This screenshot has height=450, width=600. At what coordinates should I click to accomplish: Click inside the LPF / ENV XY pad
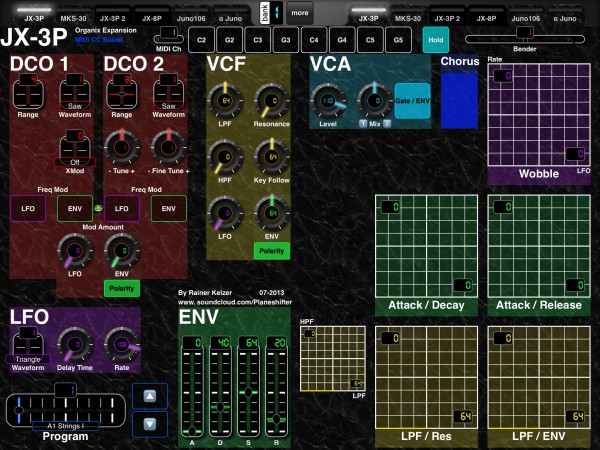(539, 377)
